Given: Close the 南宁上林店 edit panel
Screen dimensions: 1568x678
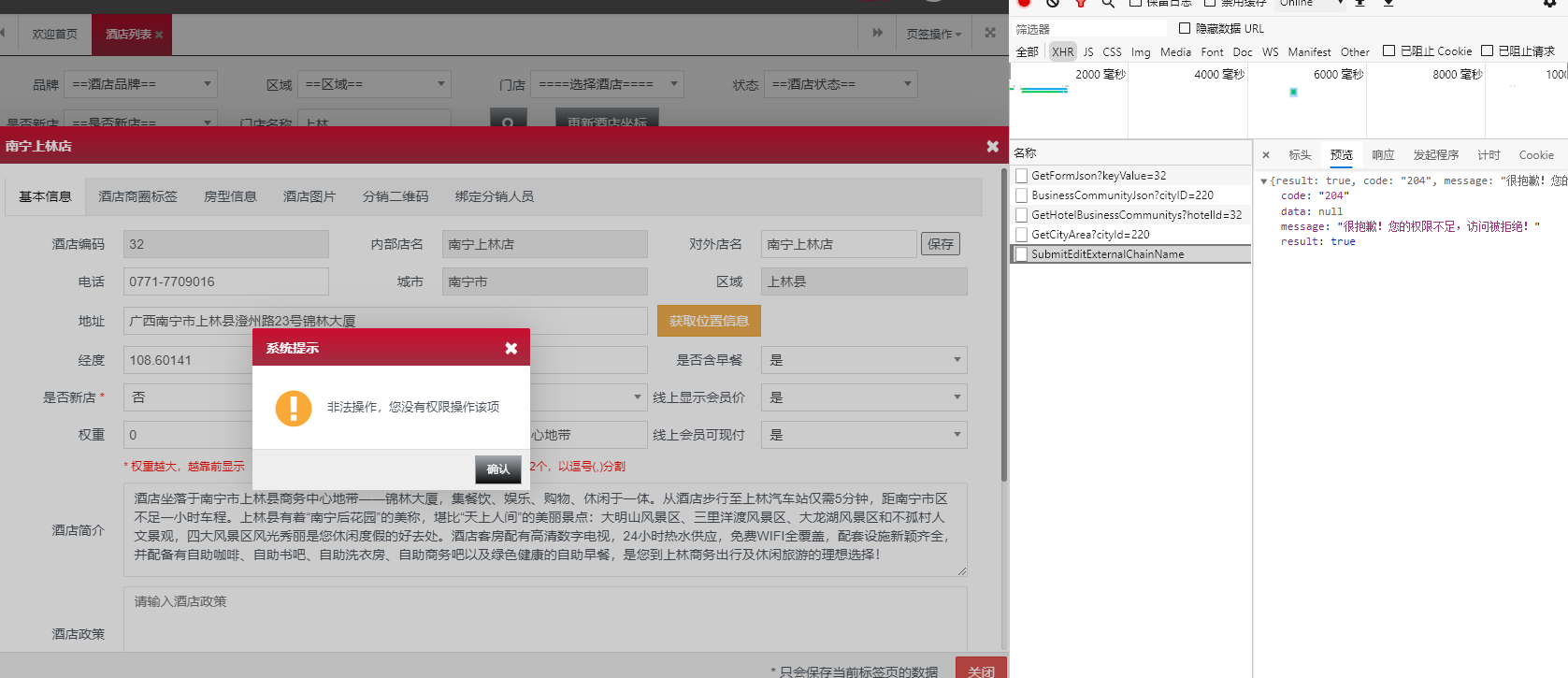Looking at the screenshot, I should coord(992,146).
